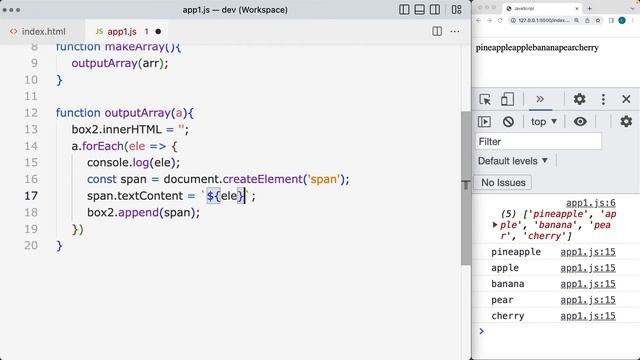Click 'console.log(ele);' on line 15
The width and height of the screenshot is (640, 360).
(x=133, y=162)
